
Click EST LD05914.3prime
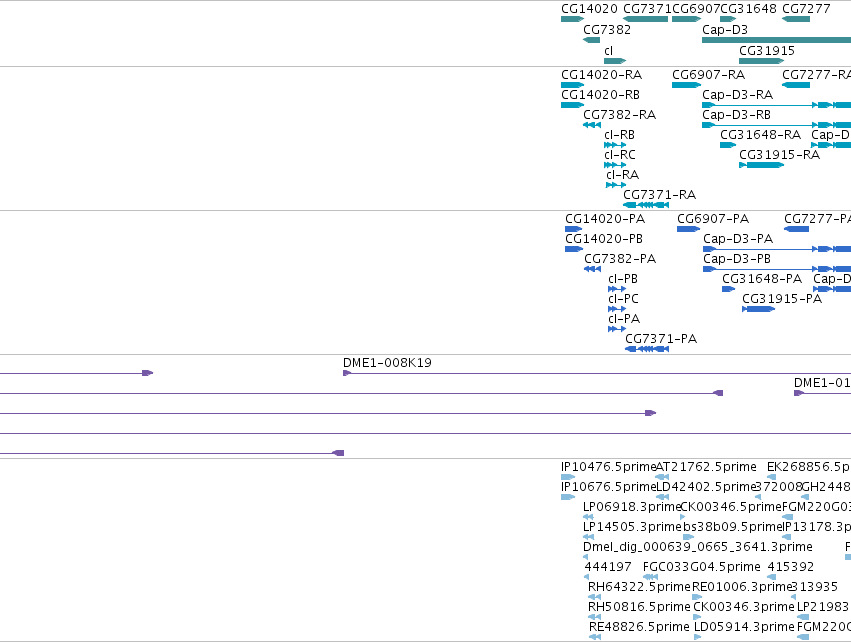point(697,638)
